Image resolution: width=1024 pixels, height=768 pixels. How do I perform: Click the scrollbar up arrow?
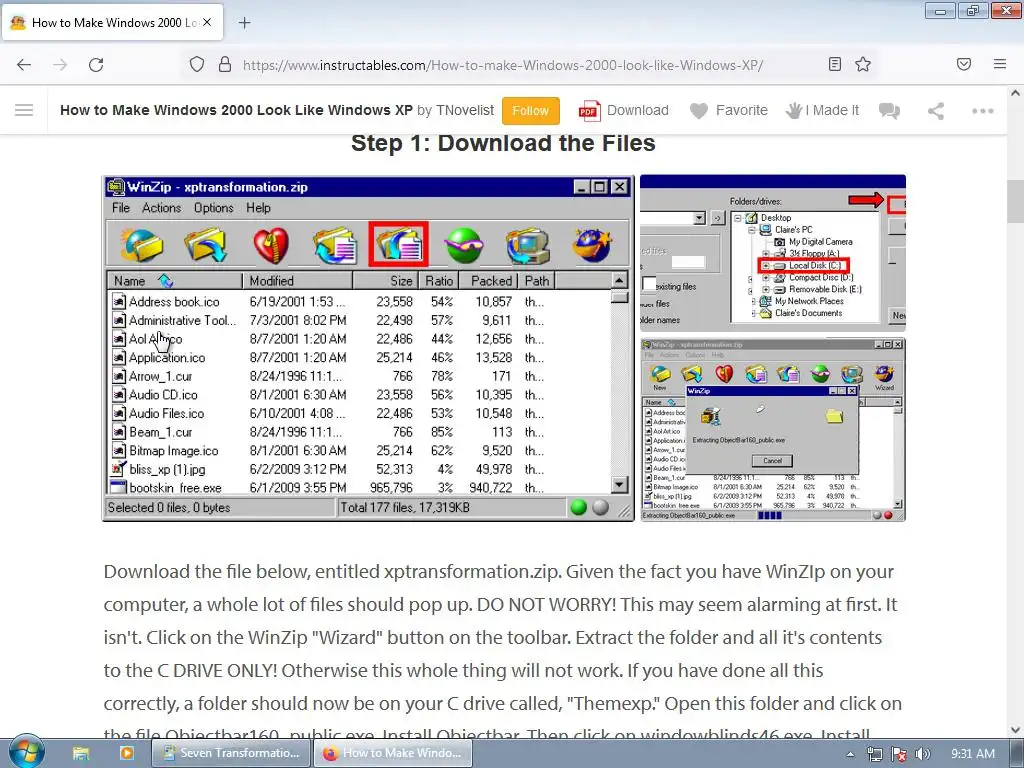point(1015,93)
